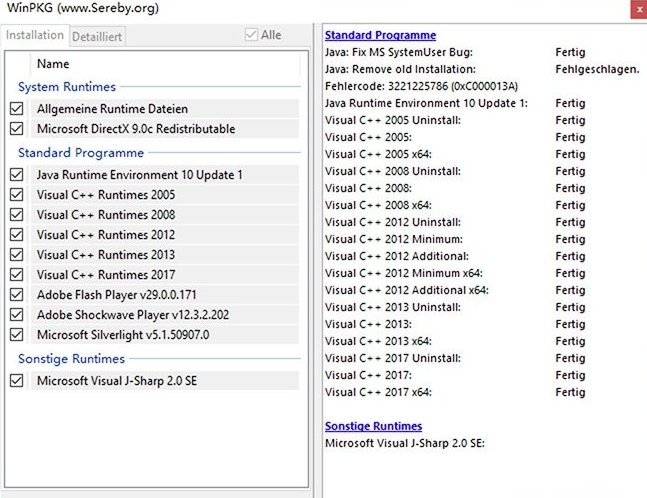Switch to the Installation tab
Viewport: 647px width, 498px height.
35,35
